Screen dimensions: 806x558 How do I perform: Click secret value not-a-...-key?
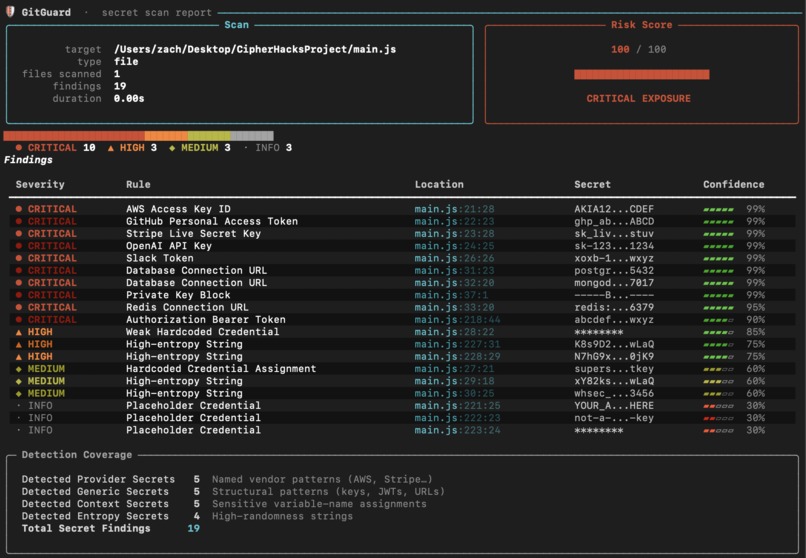point(614,418)
